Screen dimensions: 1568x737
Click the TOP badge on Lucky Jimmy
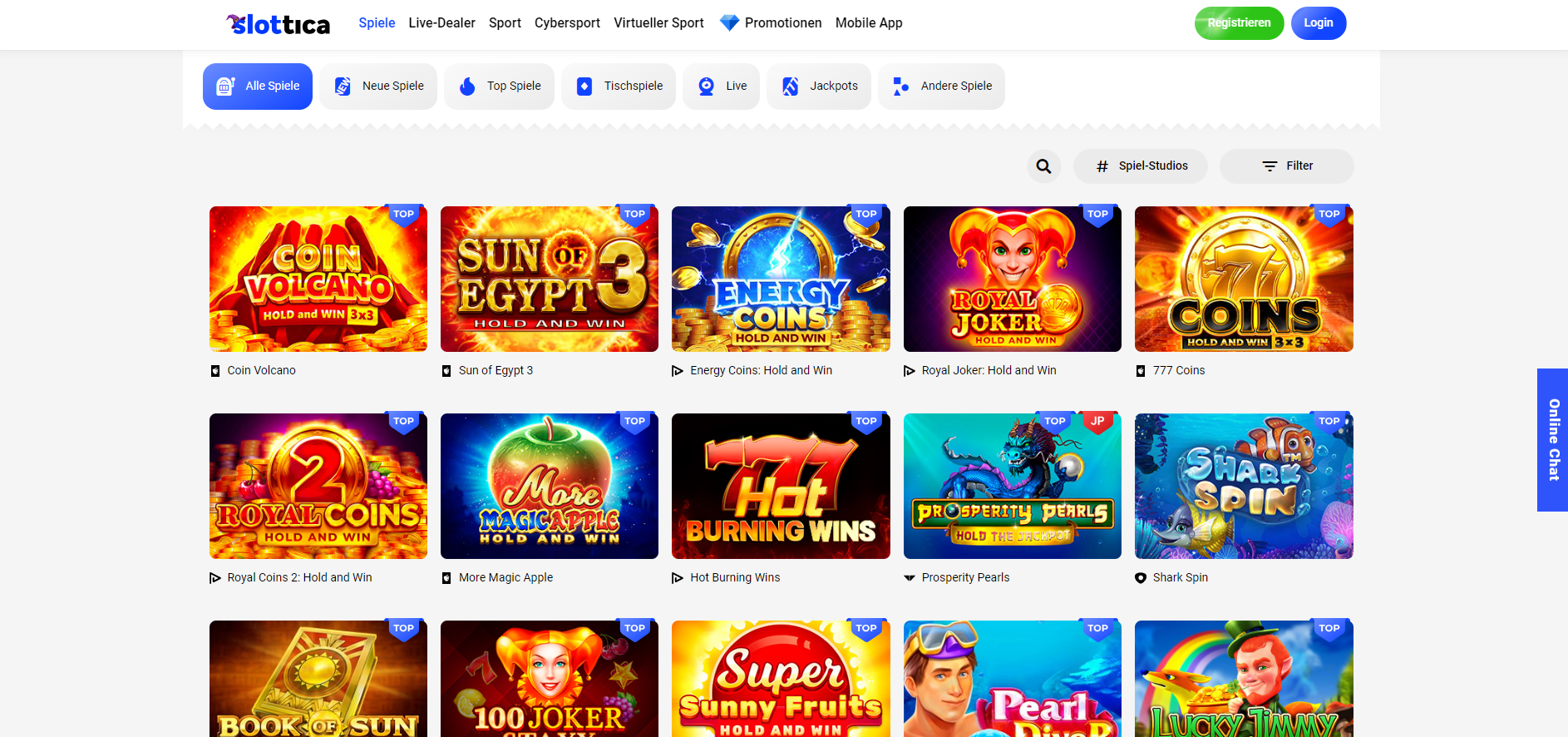1329,629
